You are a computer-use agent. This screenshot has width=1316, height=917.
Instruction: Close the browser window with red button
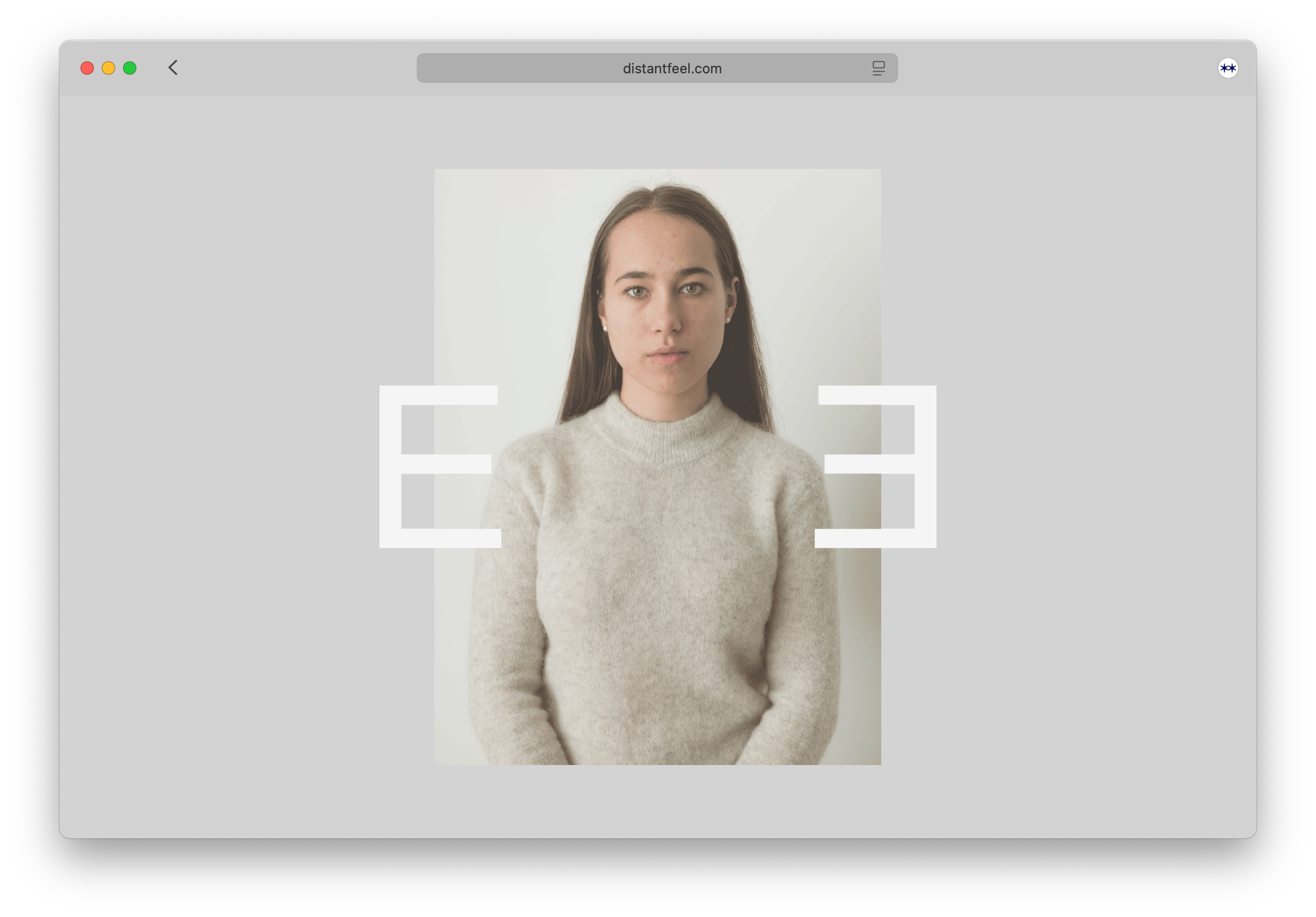[x=87, y=68]
